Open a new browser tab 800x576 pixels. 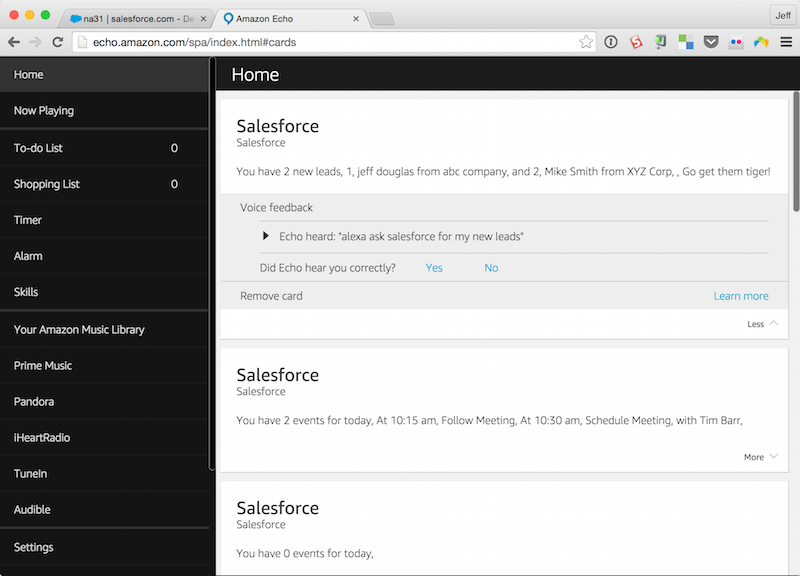(x=382, y=19)
